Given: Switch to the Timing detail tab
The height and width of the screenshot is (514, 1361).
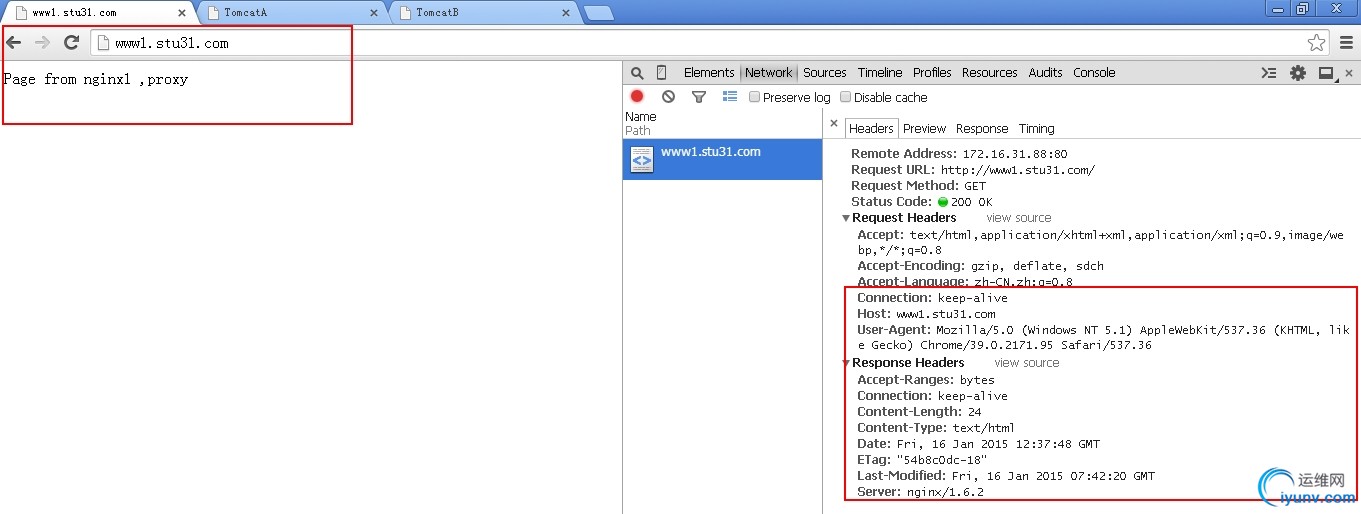Looking at the screenshot, I should [x=1037, y=128].
